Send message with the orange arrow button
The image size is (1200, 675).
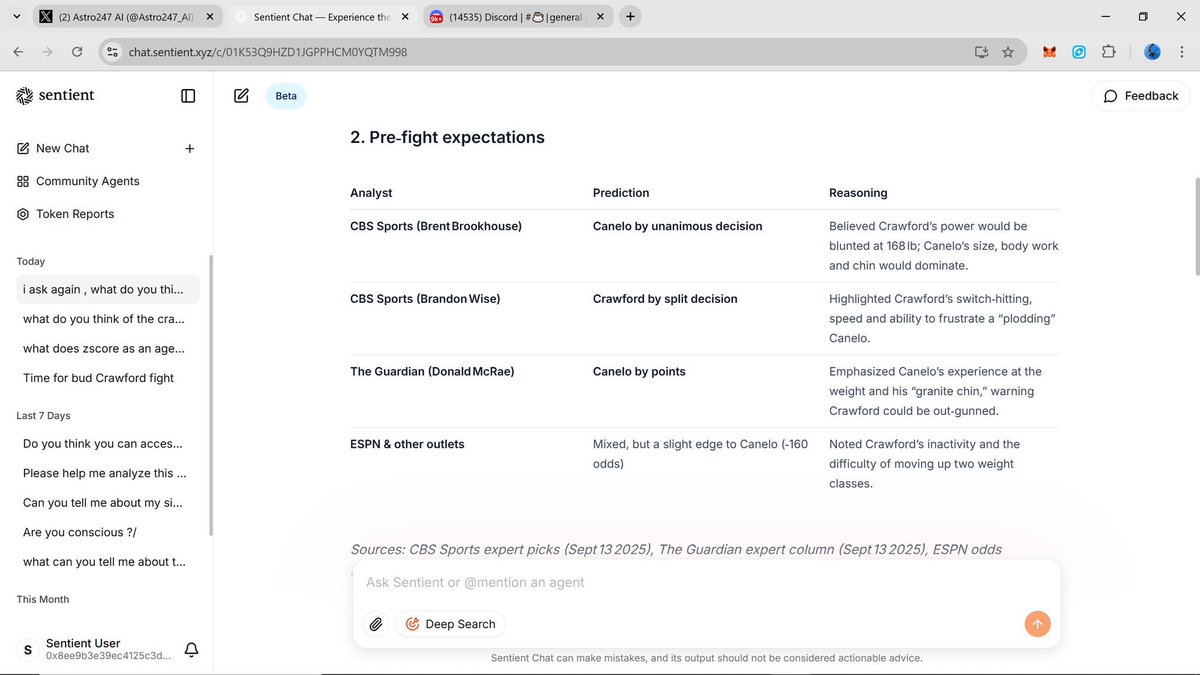1037,624
